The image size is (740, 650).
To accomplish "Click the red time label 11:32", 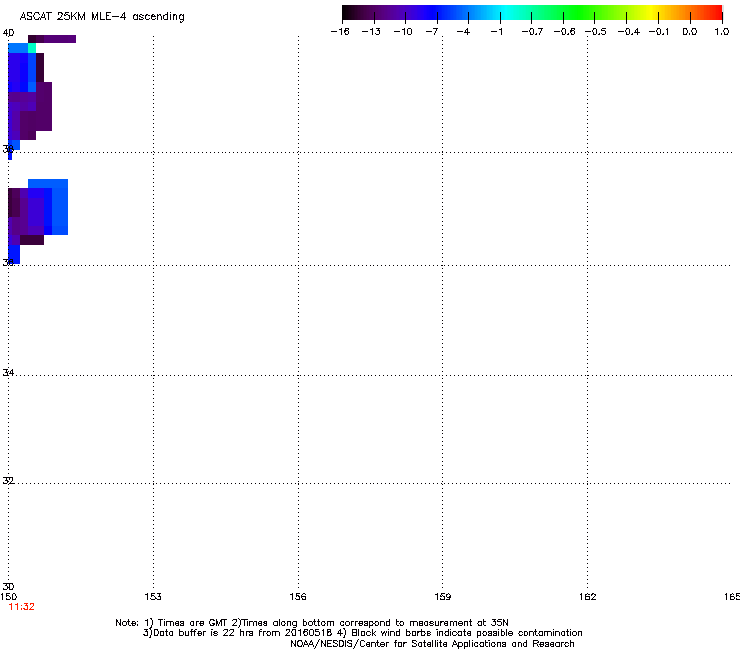I will coord(21,607).
